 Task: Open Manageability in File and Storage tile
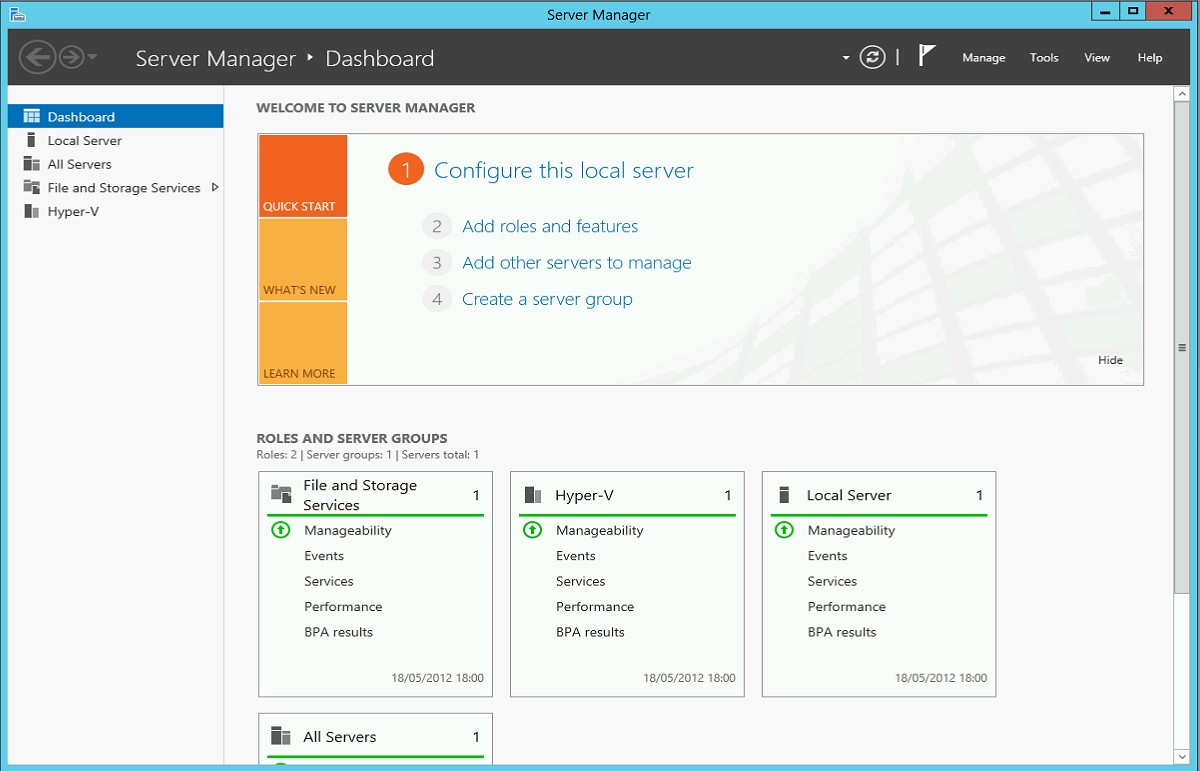348,531
